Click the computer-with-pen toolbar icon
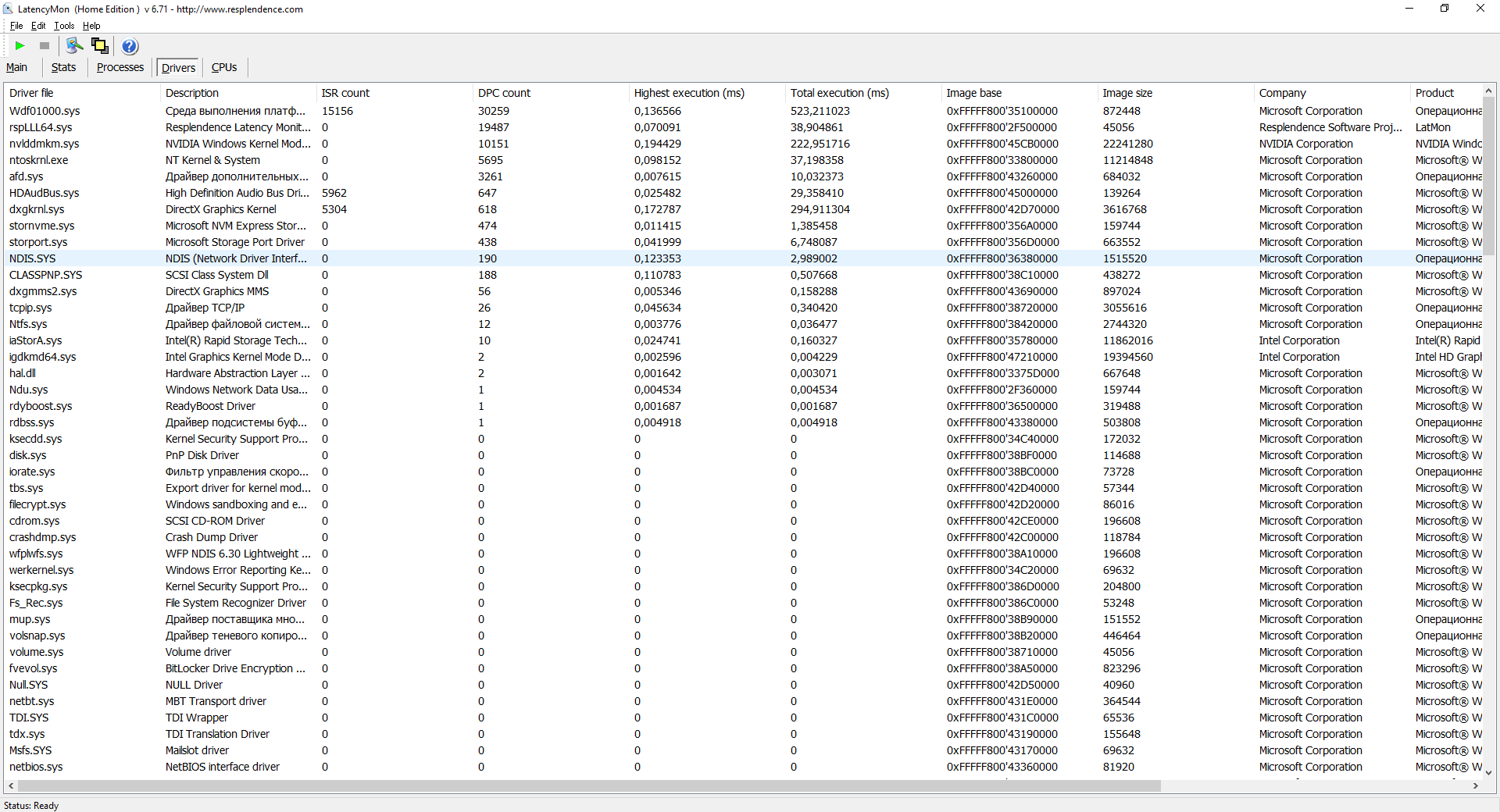This screenshot has width=1500, height=812. pyautogui.click(x=74, y=46)
